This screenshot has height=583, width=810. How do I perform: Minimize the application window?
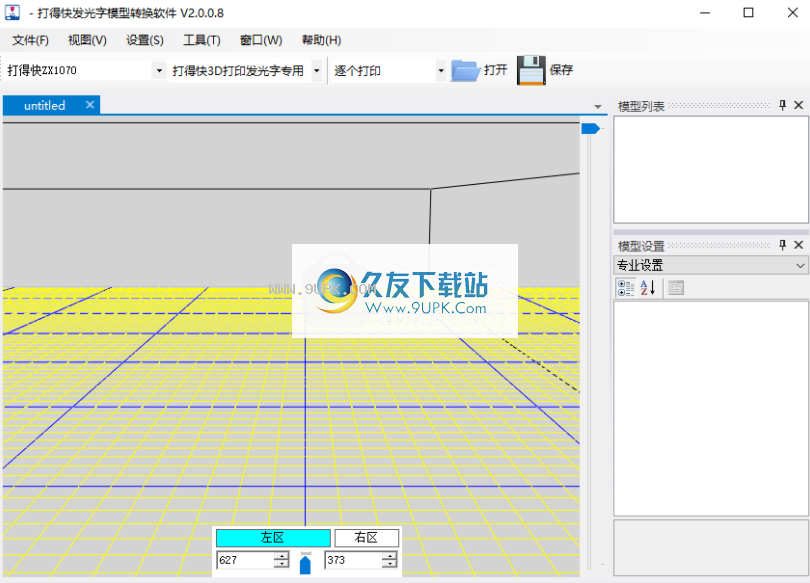click(705, 13)
